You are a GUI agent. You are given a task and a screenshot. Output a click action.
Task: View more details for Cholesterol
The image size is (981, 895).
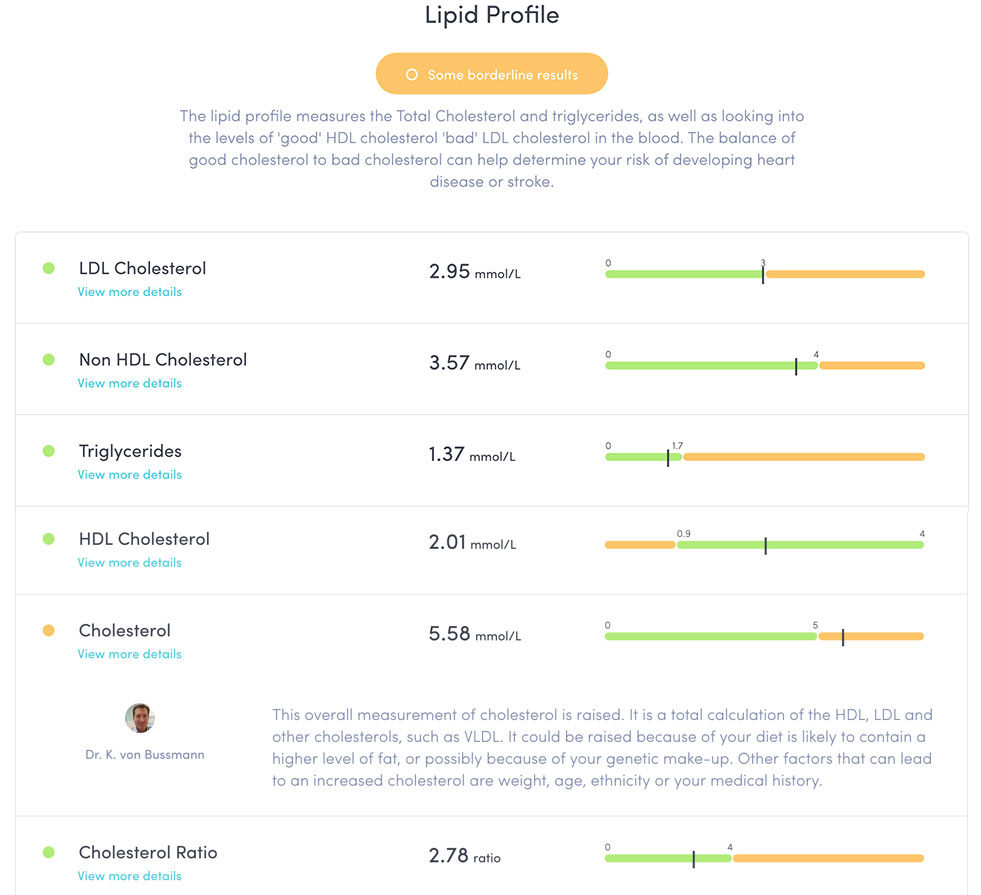click(x=130, y=653)
